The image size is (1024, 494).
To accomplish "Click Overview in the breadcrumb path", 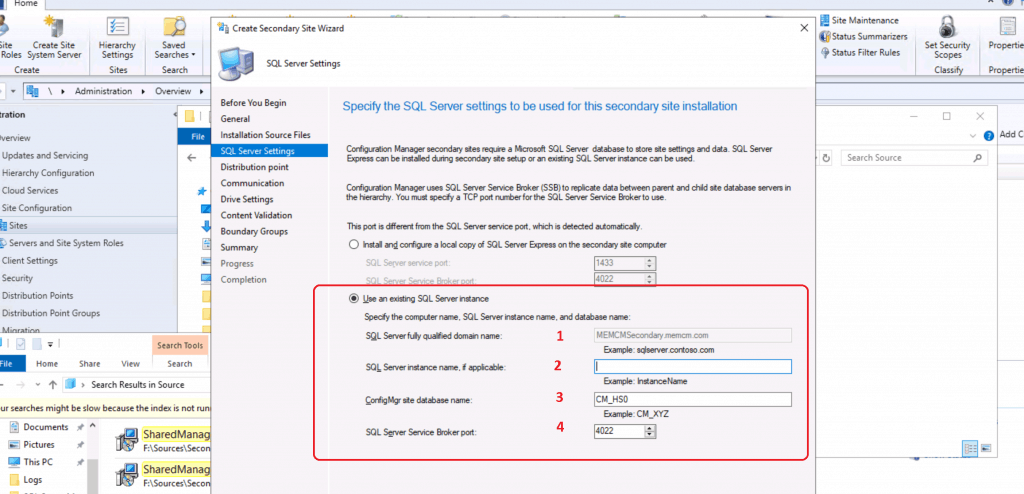I will [x=173, y=91].
